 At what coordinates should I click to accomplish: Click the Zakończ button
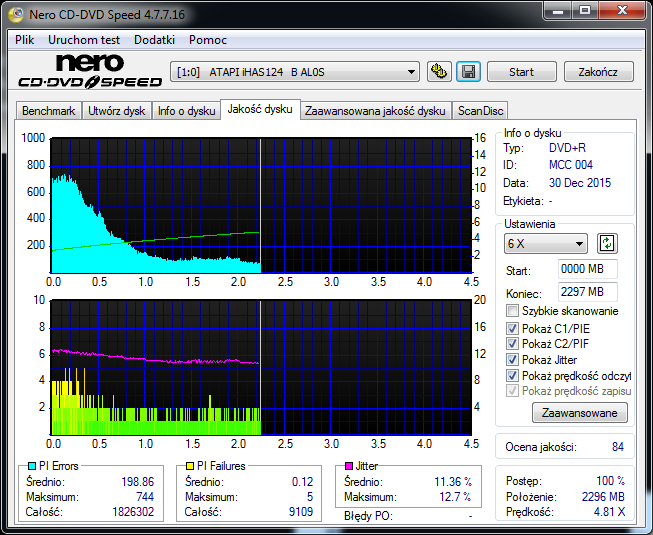tap(598, 72)
